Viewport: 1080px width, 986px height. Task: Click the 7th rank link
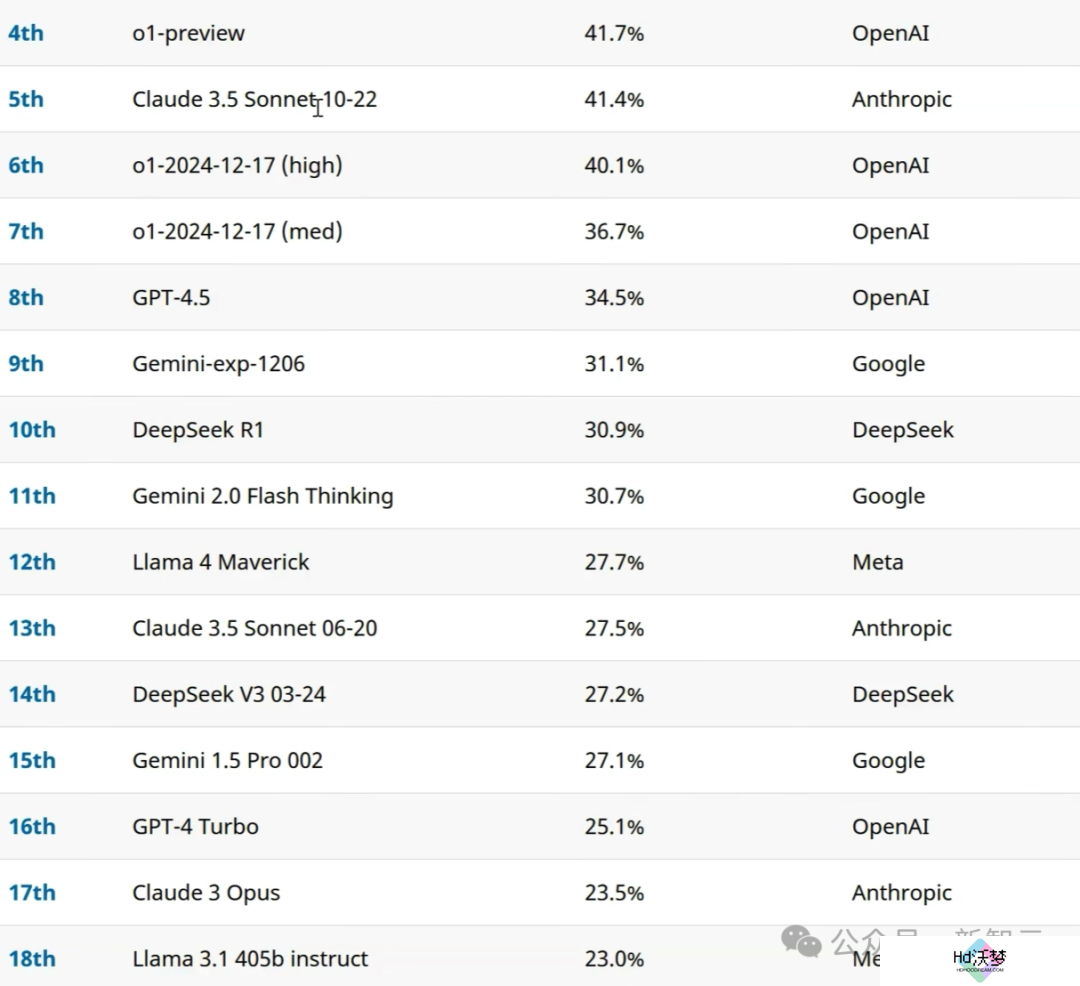pos(26,231)
